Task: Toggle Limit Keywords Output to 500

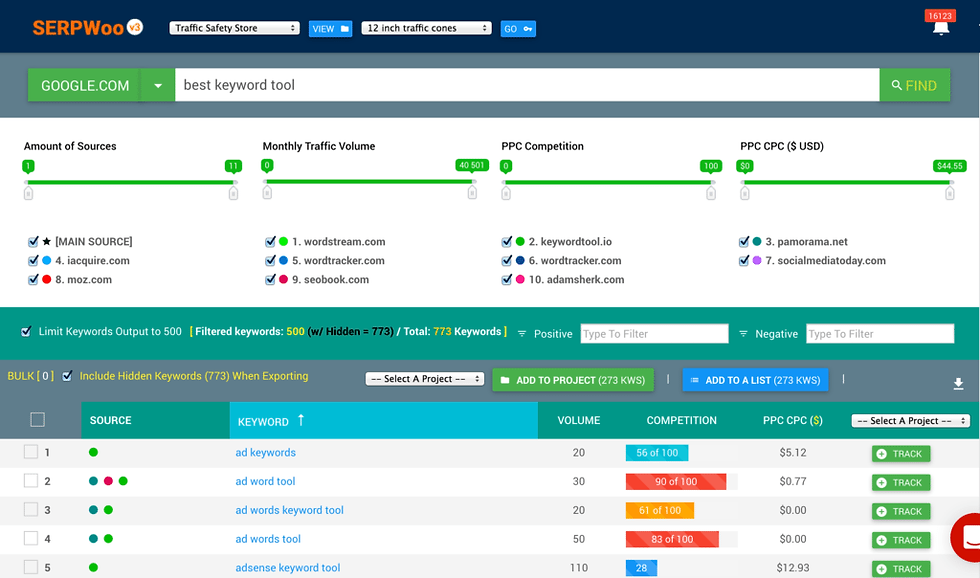Action: 26,331
